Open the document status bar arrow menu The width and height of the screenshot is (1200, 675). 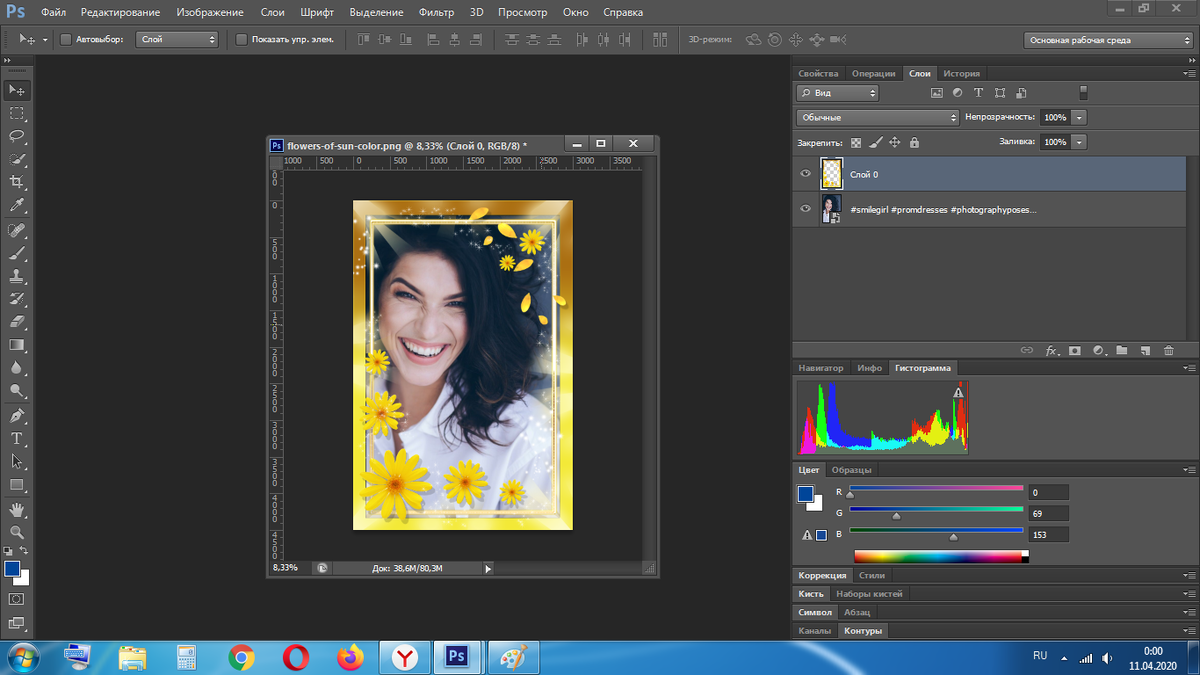click(488, 568)
